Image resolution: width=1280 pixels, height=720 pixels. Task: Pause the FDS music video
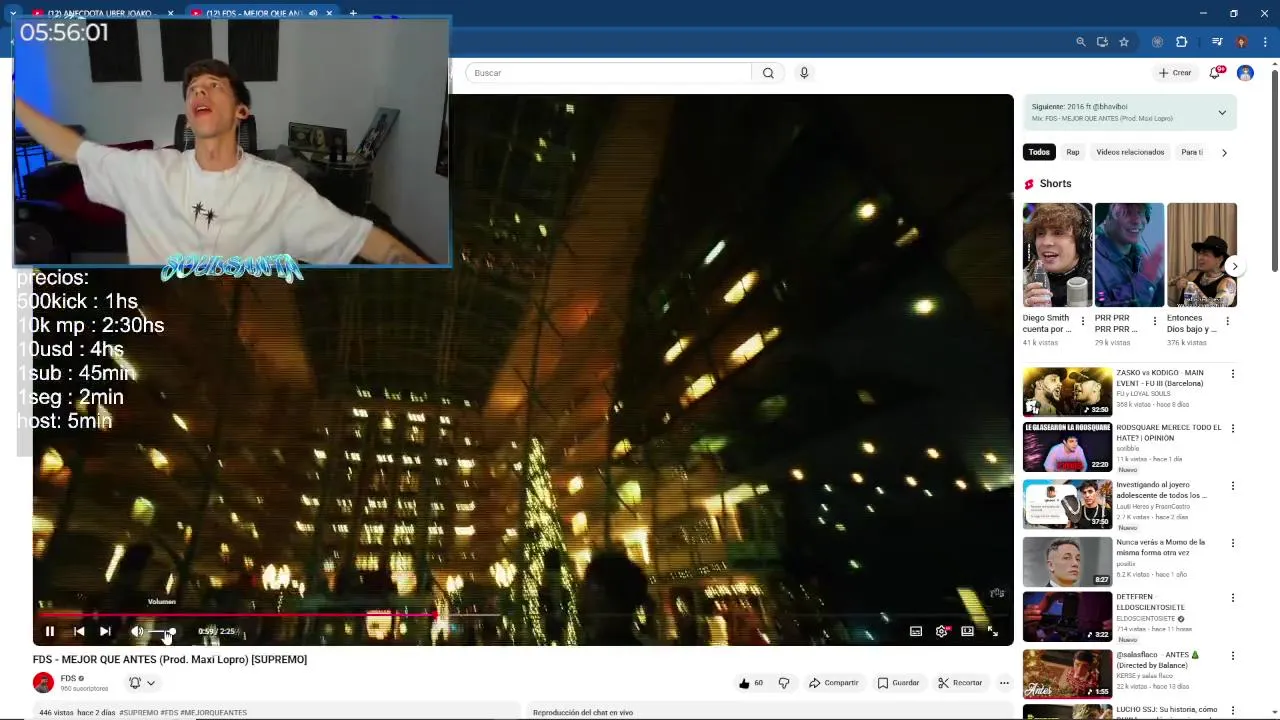[49, 631]
